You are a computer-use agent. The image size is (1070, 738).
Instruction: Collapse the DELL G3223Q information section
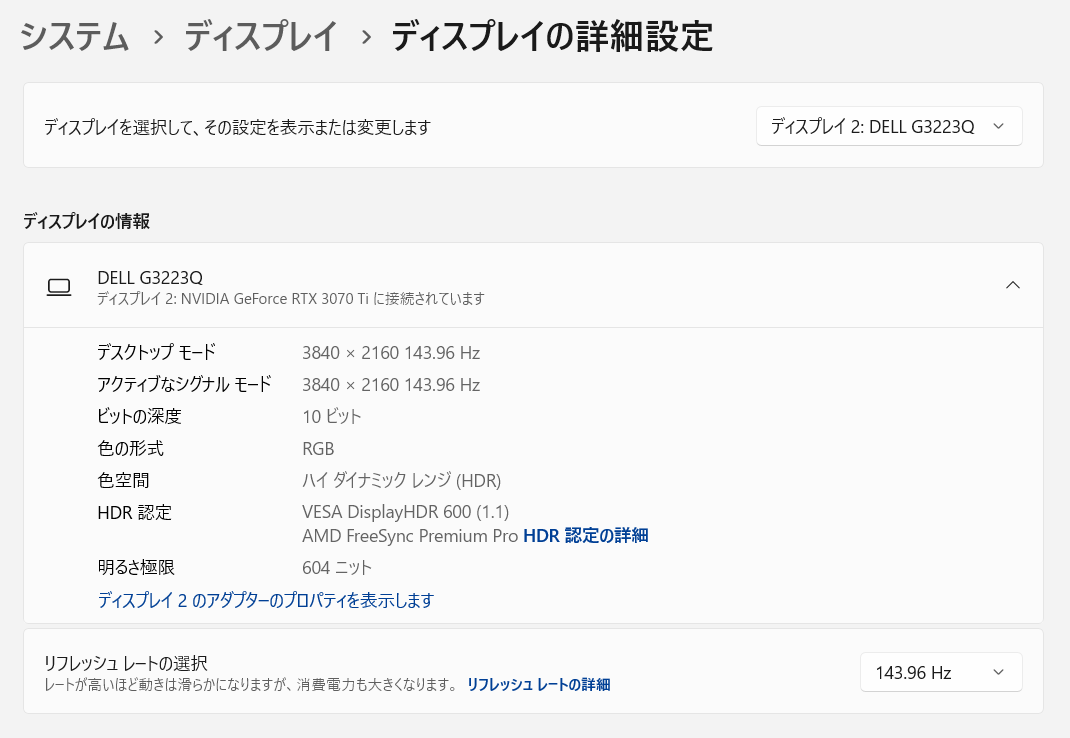(1013, 285)
